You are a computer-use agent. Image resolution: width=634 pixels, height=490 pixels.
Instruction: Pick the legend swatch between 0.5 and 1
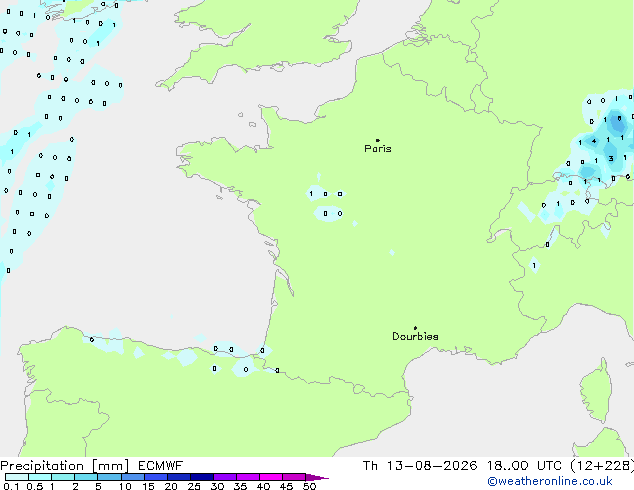click(40, 477)
